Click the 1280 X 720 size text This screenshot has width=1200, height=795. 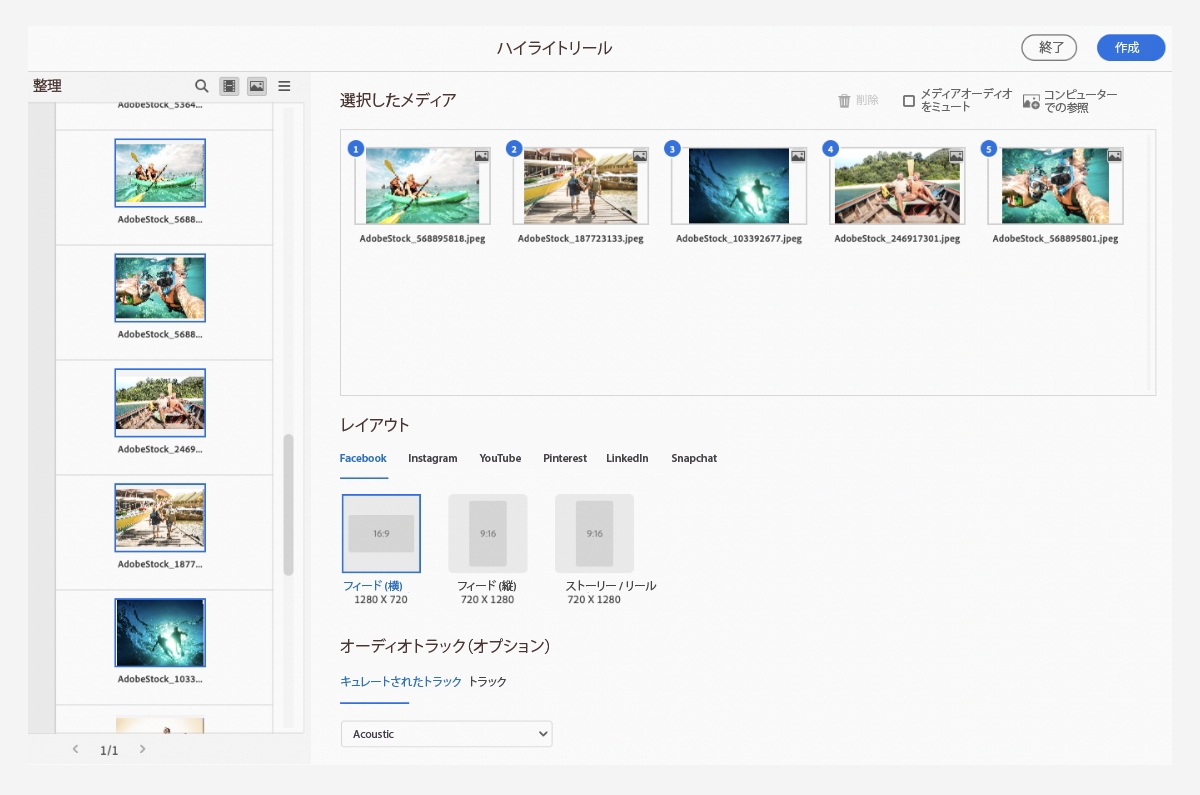[381, 600]
